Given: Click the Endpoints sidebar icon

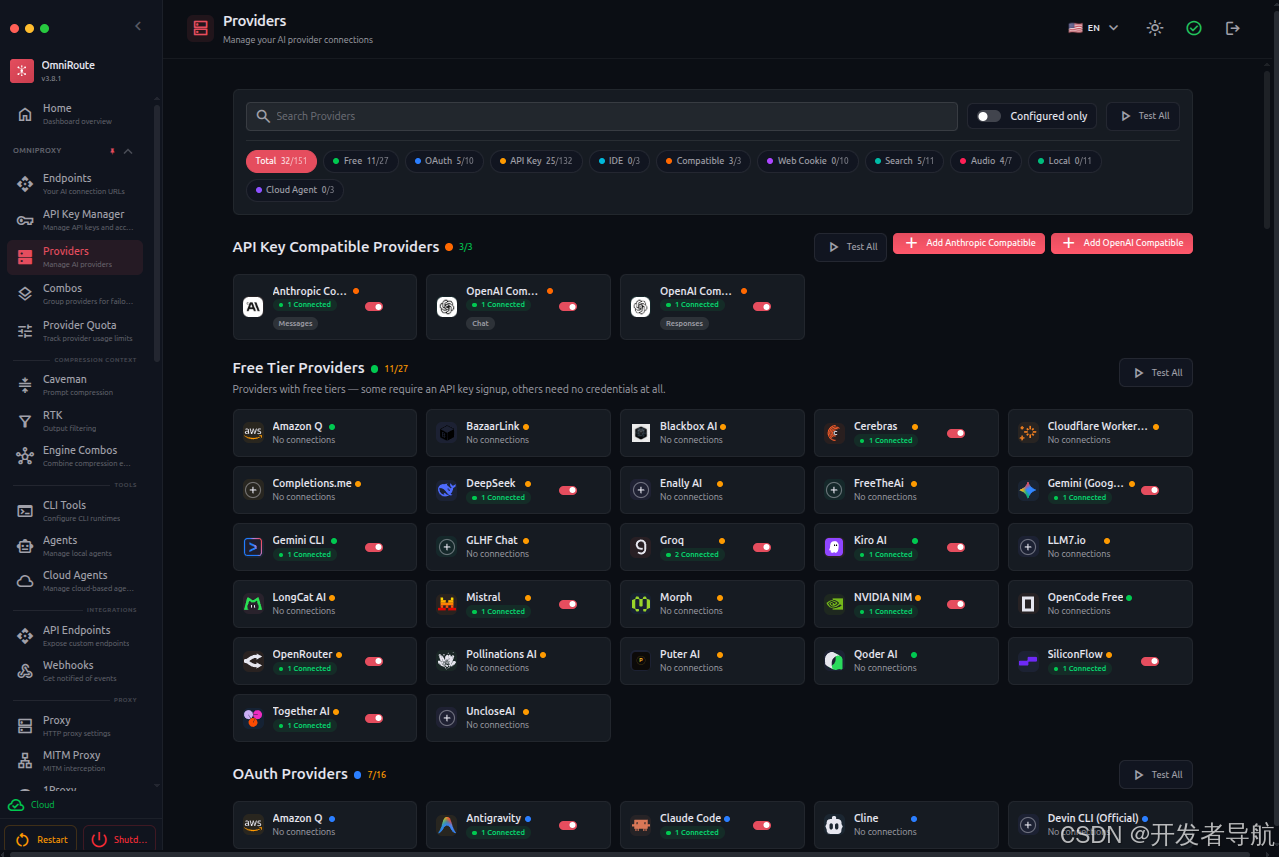Looking at the screenshot, I should [x=25, y=184].
